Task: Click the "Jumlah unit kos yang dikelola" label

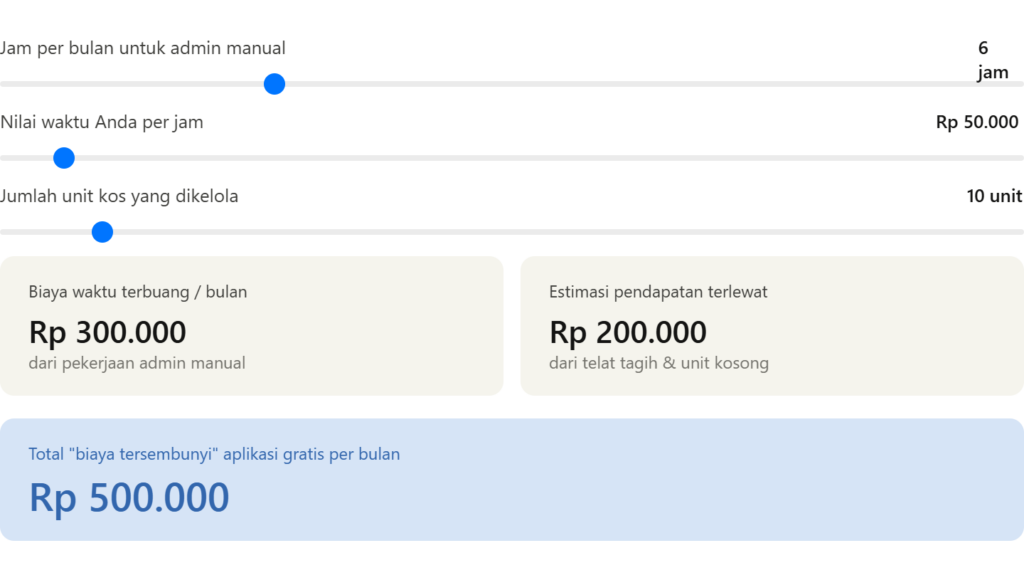Action: coord(120,196)
